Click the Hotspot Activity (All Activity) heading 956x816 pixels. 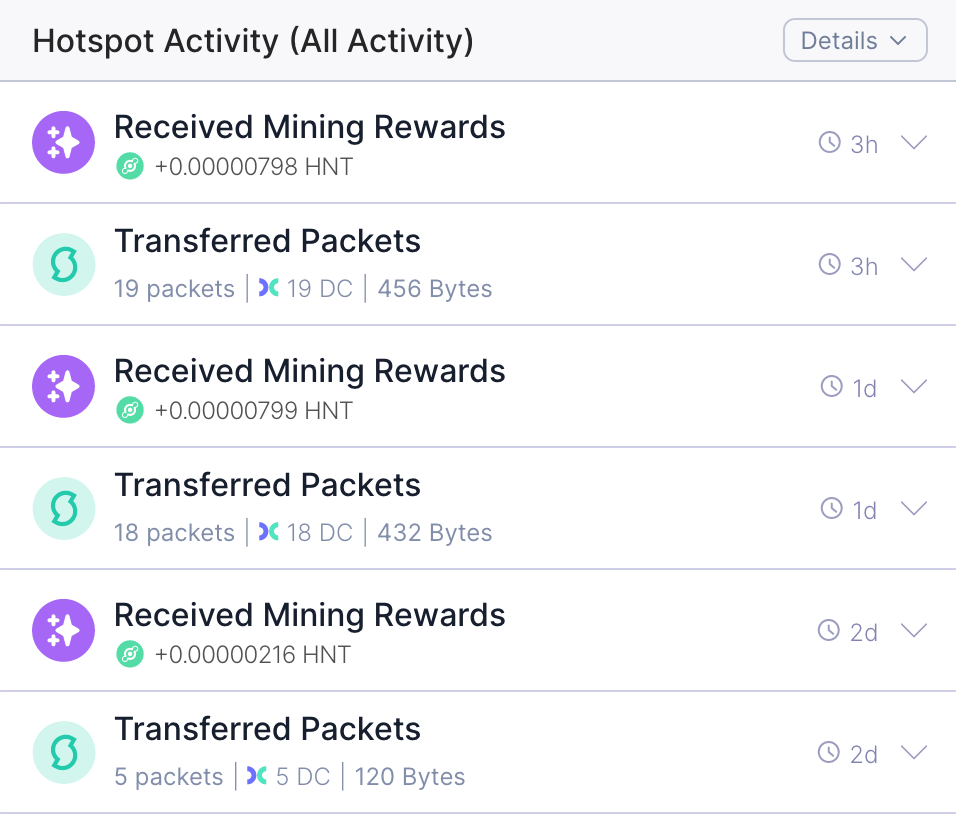pyautogui.click(x=253, y=41)
